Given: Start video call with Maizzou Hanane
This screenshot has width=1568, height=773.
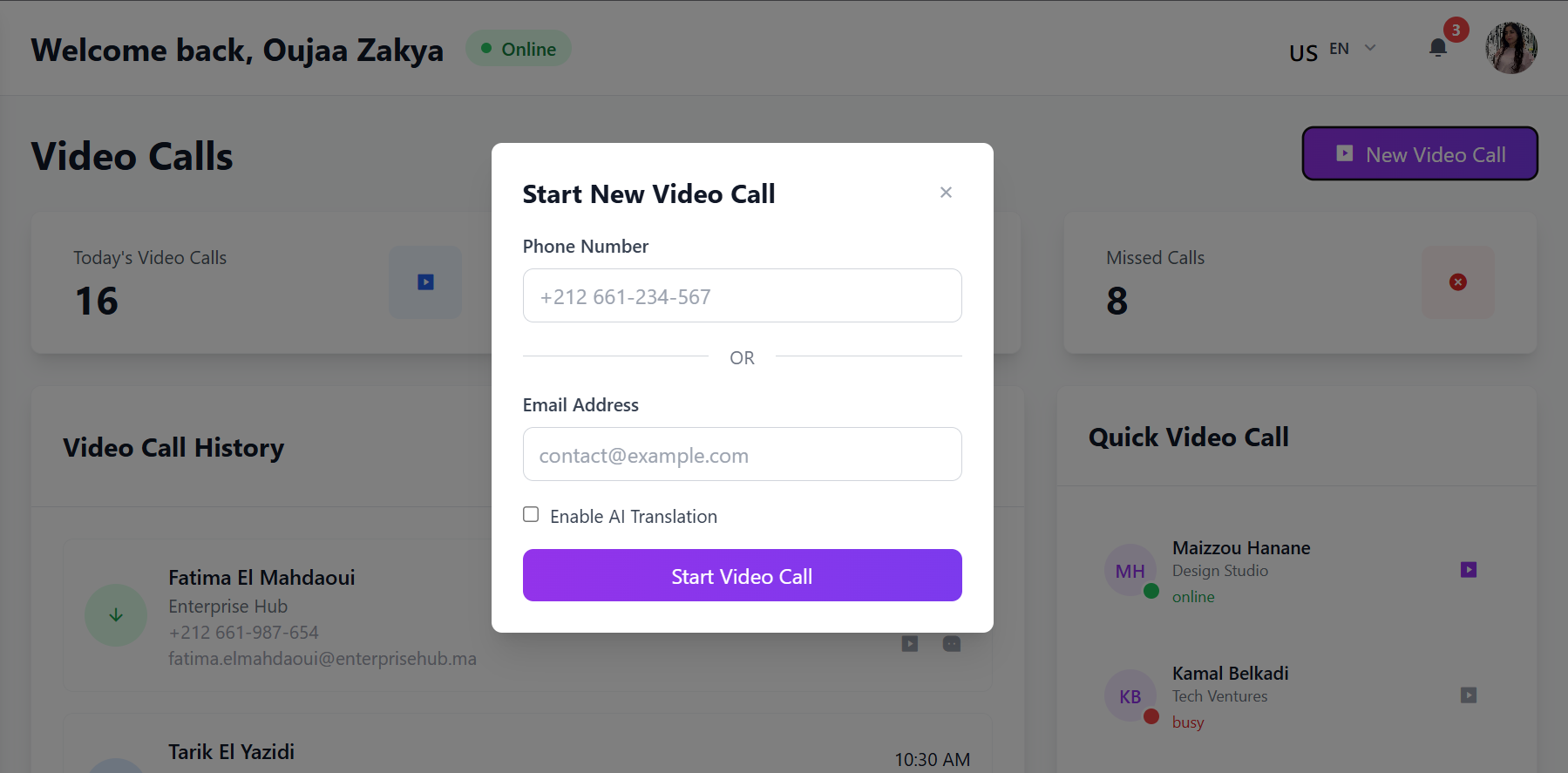Looking at the screenshot, I should (x=1469, y=570).
